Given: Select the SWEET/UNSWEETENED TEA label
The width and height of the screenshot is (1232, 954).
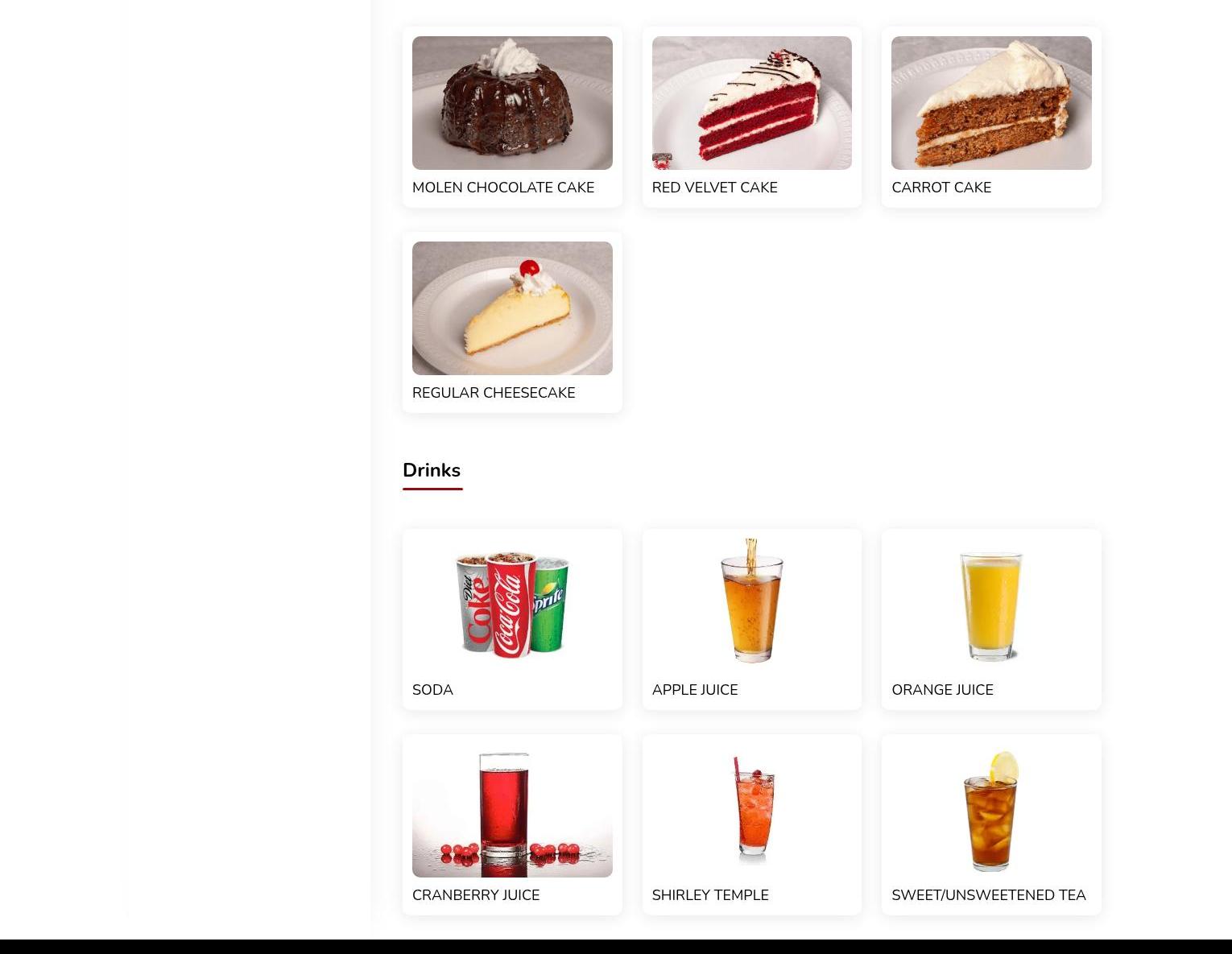Looking at the screenshot, I should coord(989,895).
